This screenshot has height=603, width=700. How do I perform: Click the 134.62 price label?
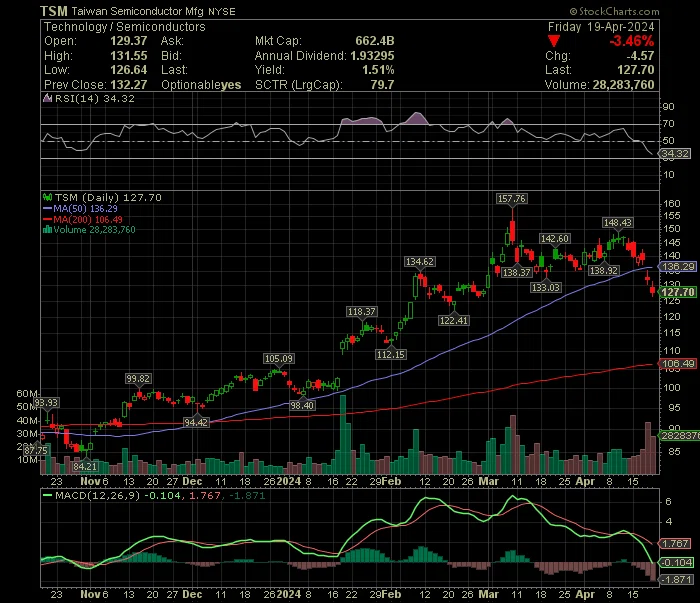[420, 262]
